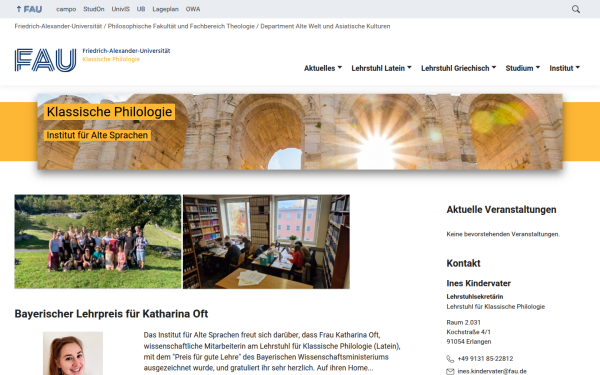Open the UnivIS link
This screenshot has height=375, width=600.
(121, 9)
